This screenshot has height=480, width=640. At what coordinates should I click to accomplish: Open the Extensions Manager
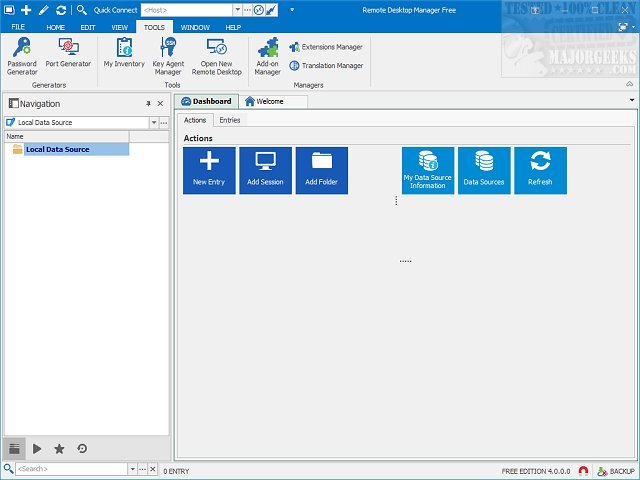[326, 47]
